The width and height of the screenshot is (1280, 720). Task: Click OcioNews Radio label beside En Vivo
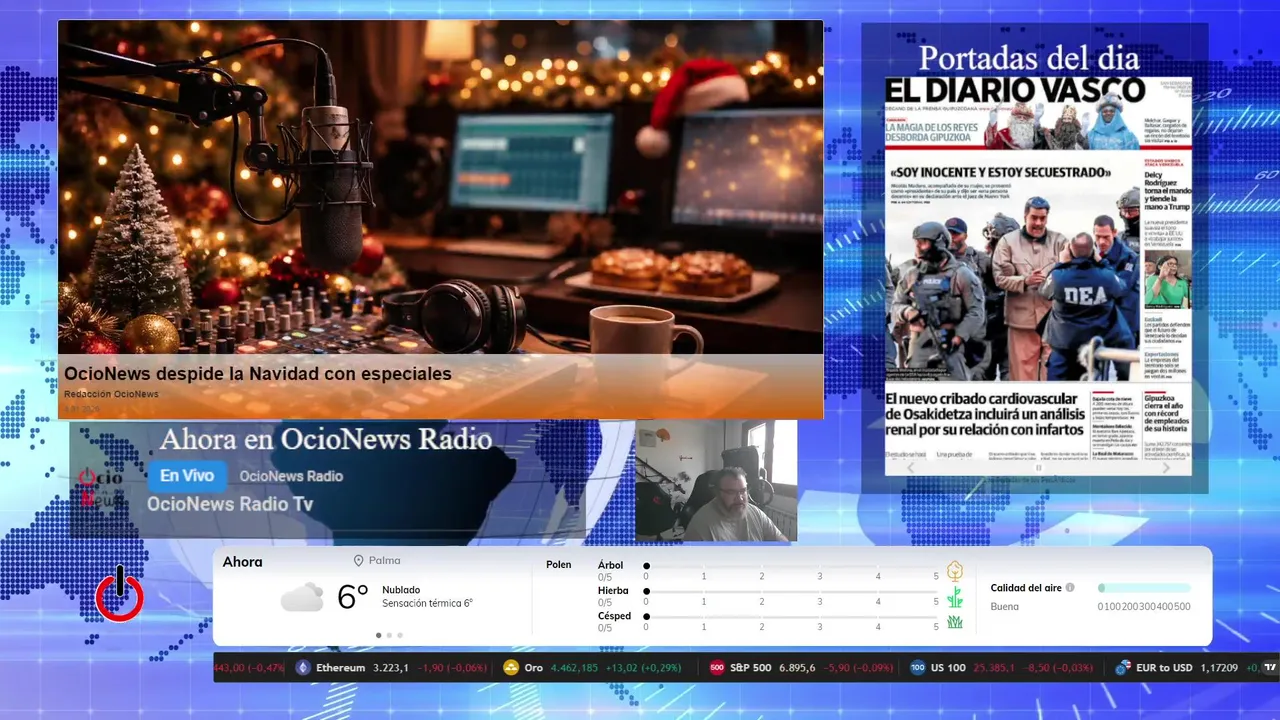(x=291, y=476)
